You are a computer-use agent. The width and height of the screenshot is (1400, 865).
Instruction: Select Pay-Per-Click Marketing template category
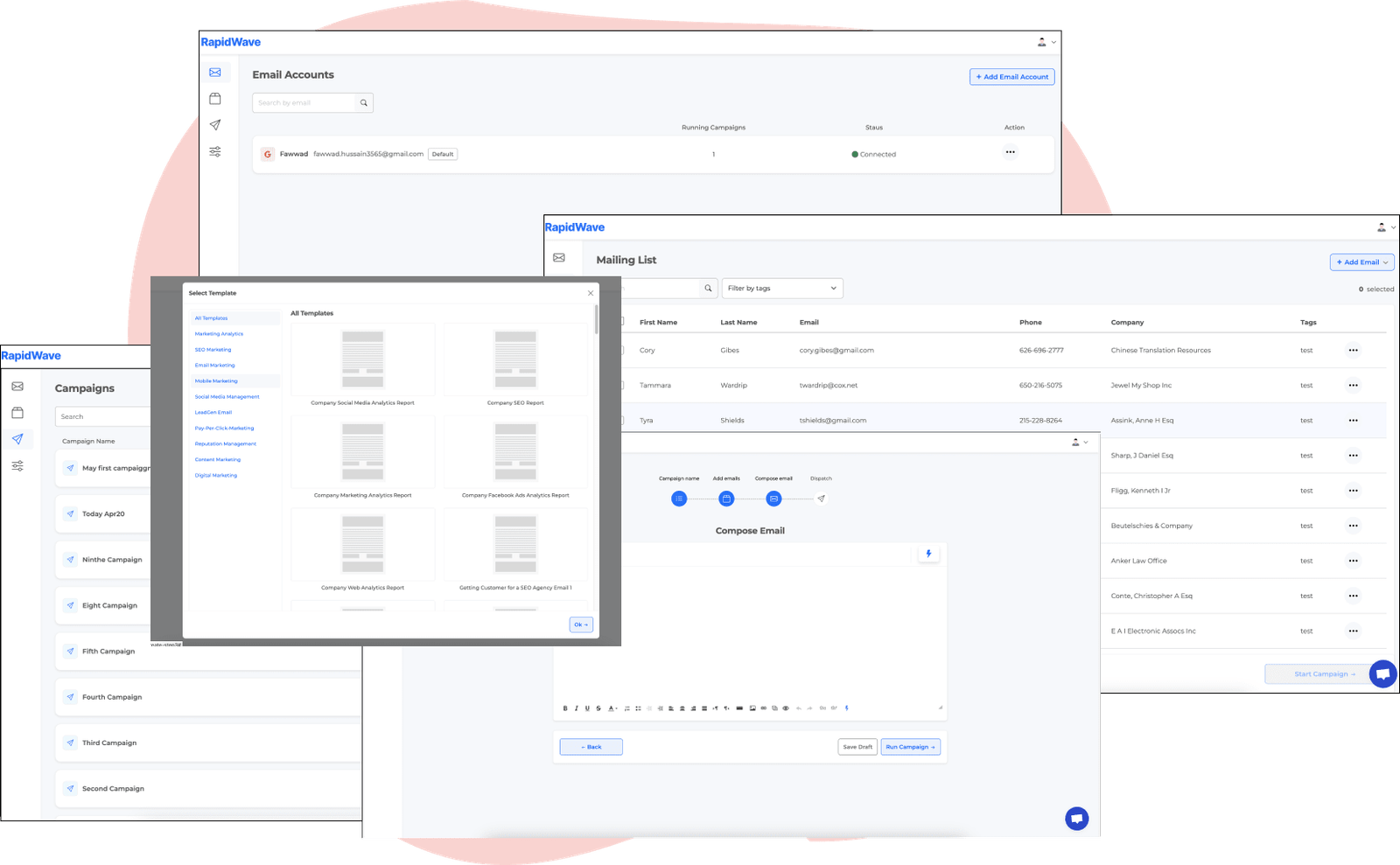pyautogui.click(x=224, y=429)
